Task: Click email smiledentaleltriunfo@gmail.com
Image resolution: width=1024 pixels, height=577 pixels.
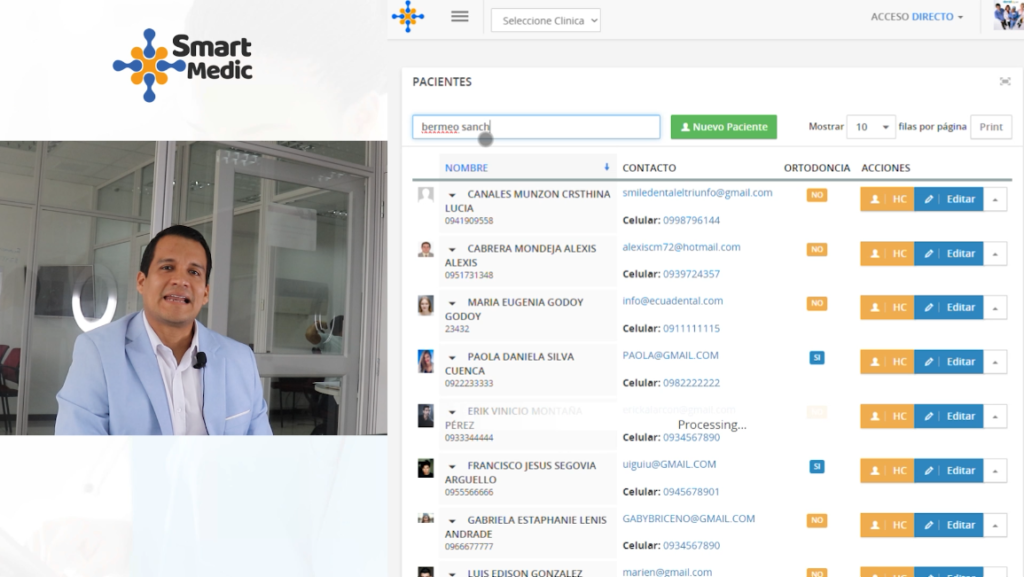Action: tap(697, 193)
